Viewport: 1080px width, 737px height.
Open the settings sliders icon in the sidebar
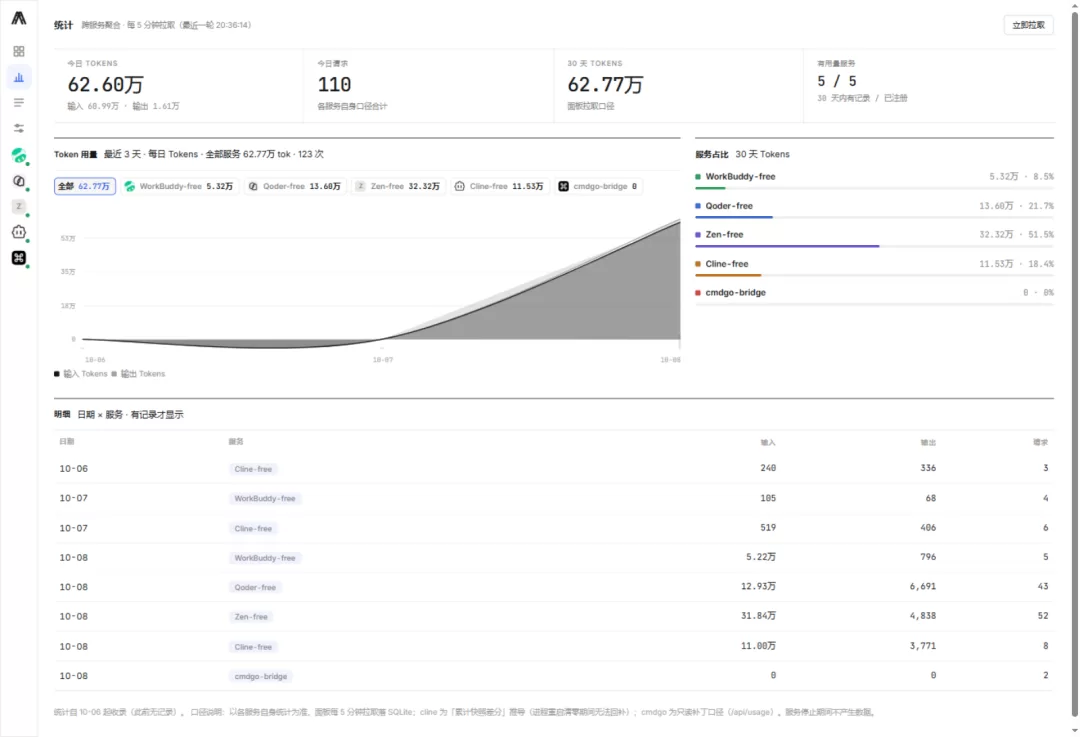click(19, 128)
